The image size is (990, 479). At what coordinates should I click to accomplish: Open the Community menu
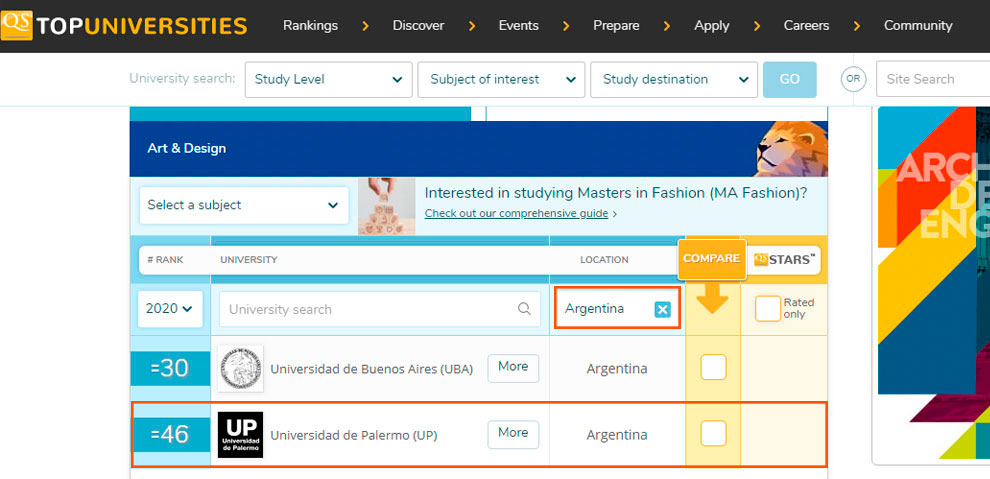[917, 26]
